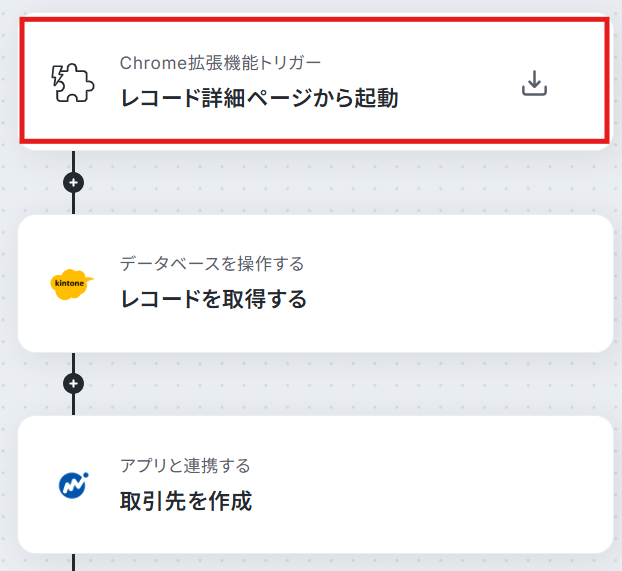The image size is (622, 571).
Task: Click the Chrome extension puzzle piece icon
Action: coord(73,83)
